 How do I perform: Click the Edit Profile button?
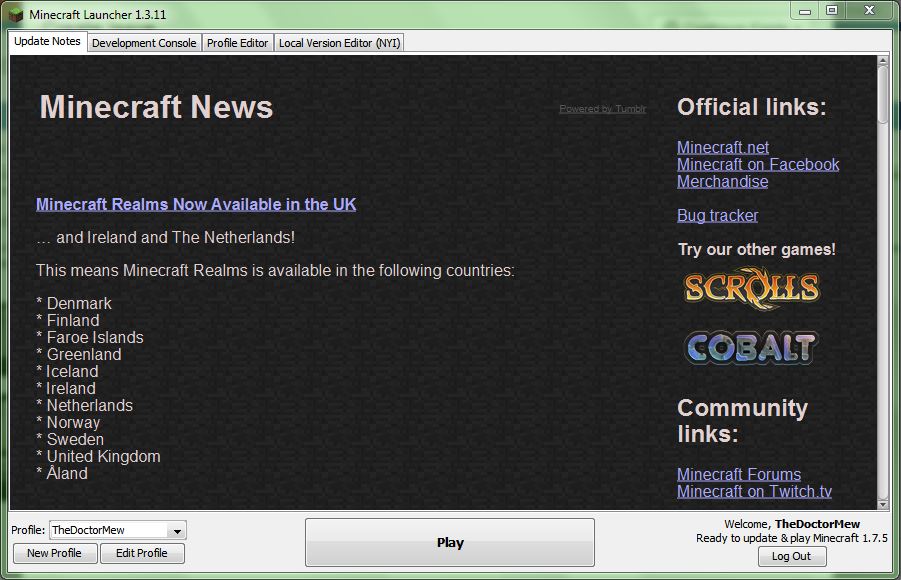pos(142,553)
